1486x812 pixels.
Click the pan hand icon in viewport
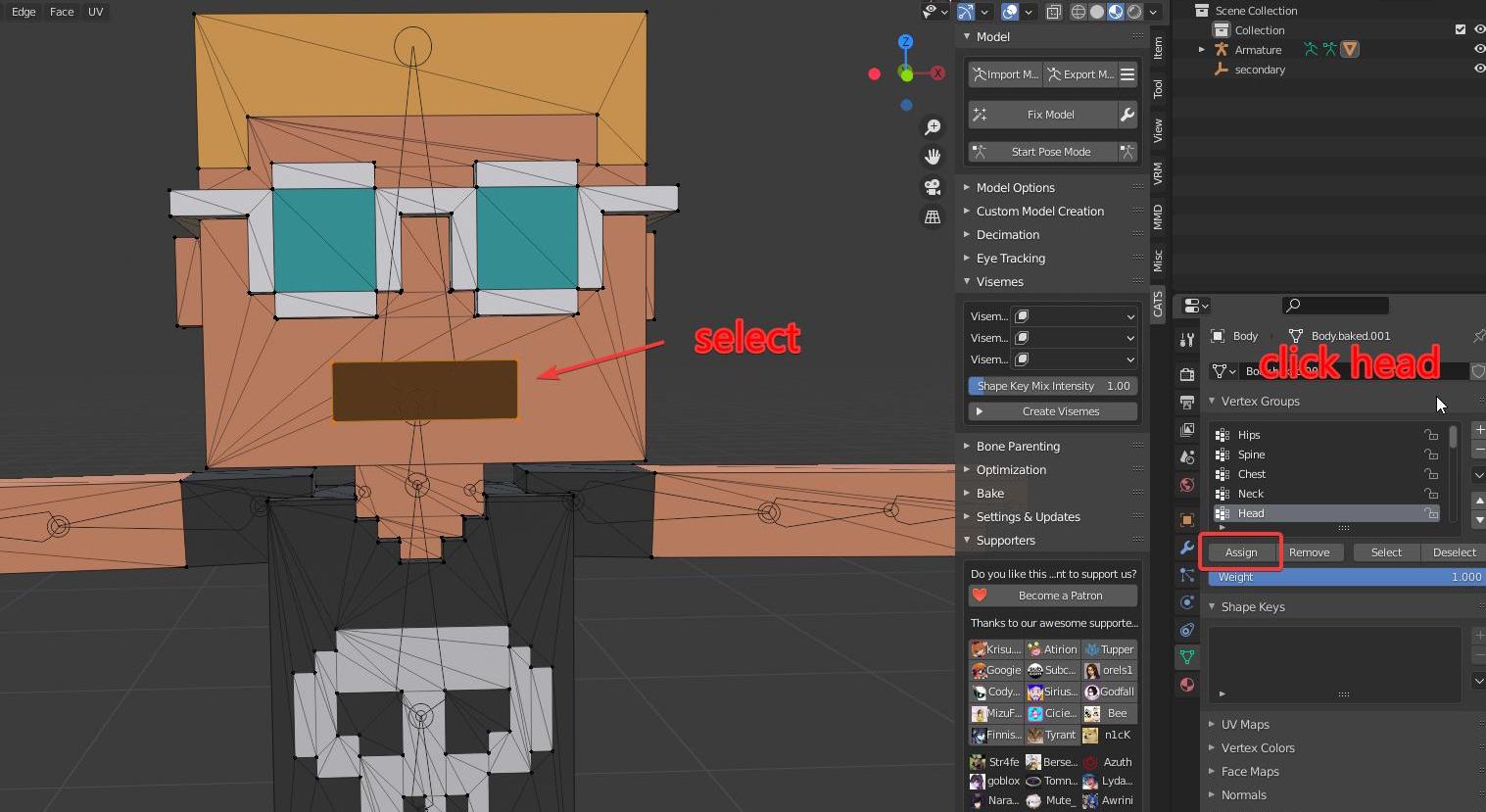coord(933,157)
